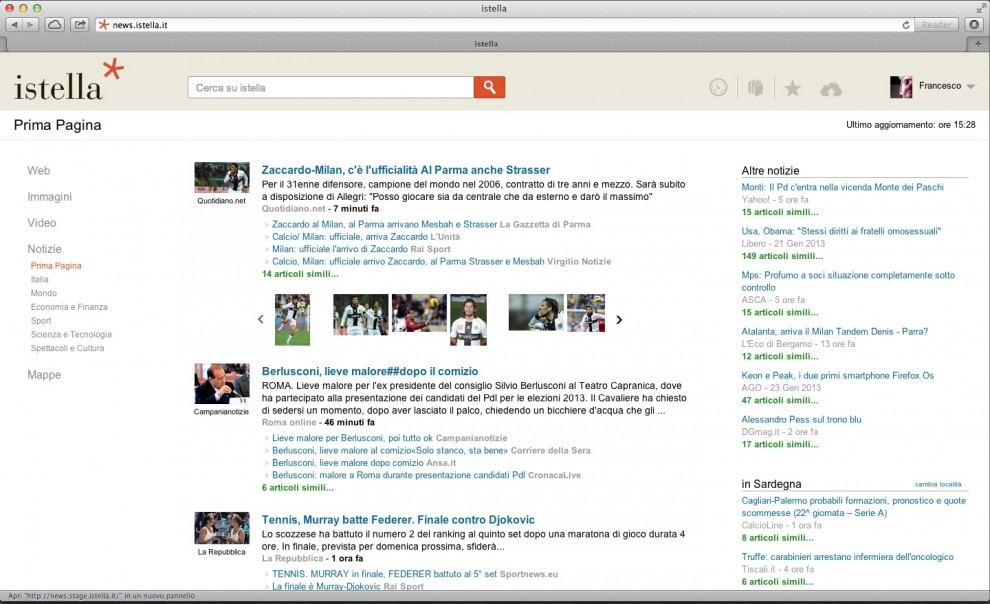Open Keon e Peak smartphone Firefox Os link
990x604 pixels.
click(x=837, y=375)
